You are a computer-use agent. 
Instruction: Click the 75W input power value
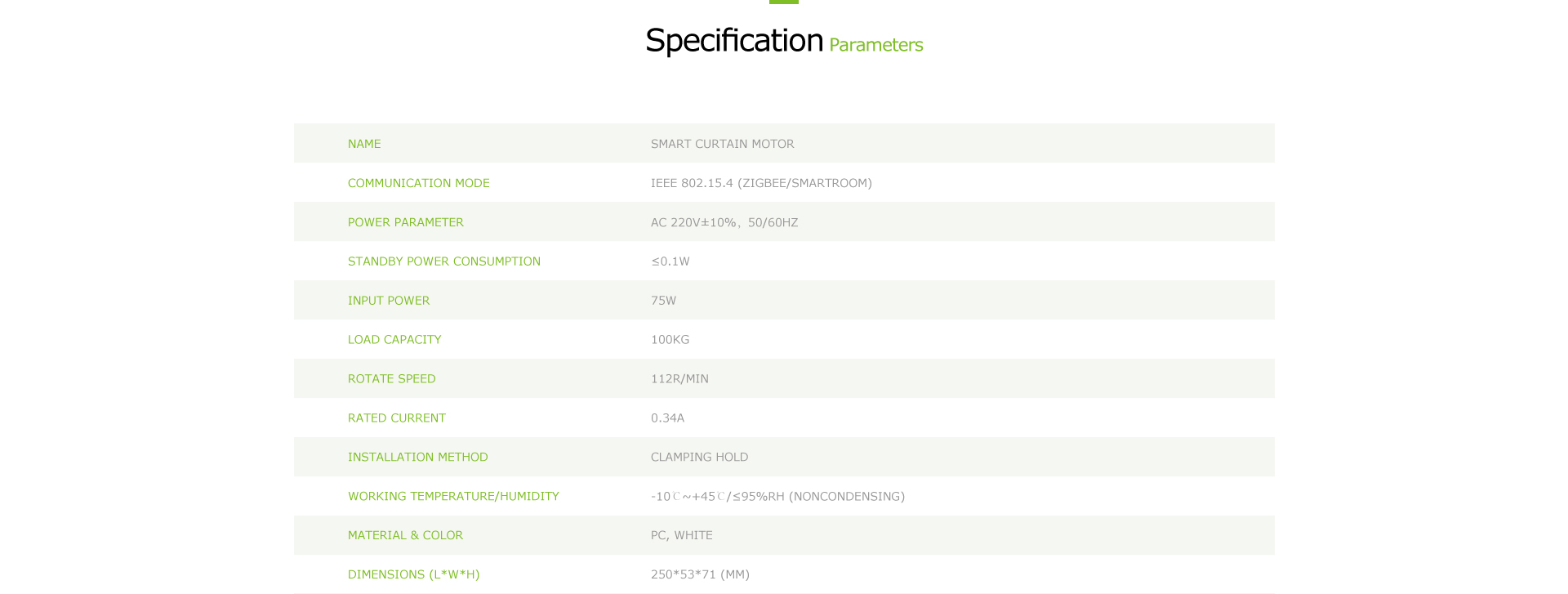click(664, 301)
